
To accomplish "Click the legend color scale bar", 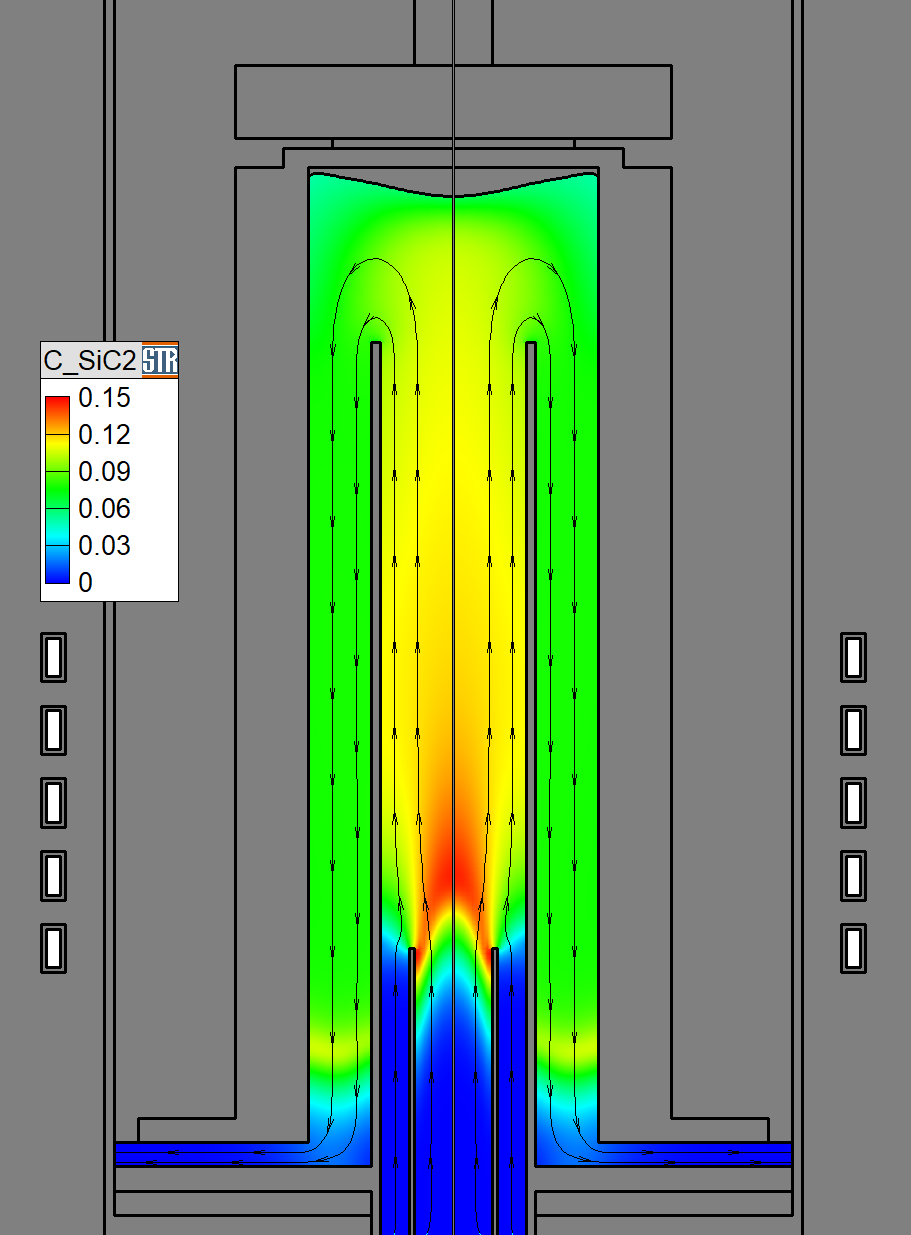I will (58, 489).
